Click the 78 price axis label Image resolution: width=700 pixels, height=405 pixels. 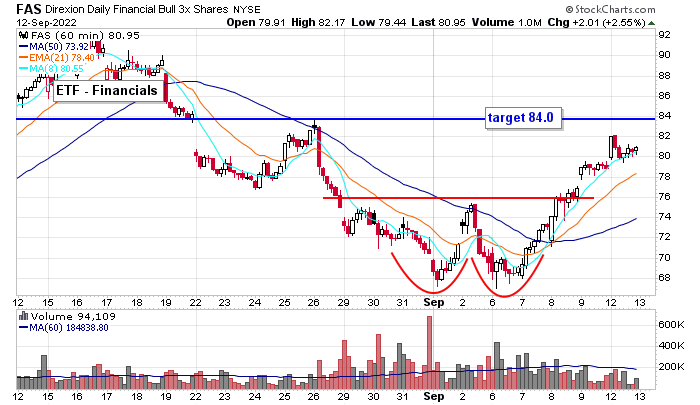pyautogui.click(x=664, y=176)
